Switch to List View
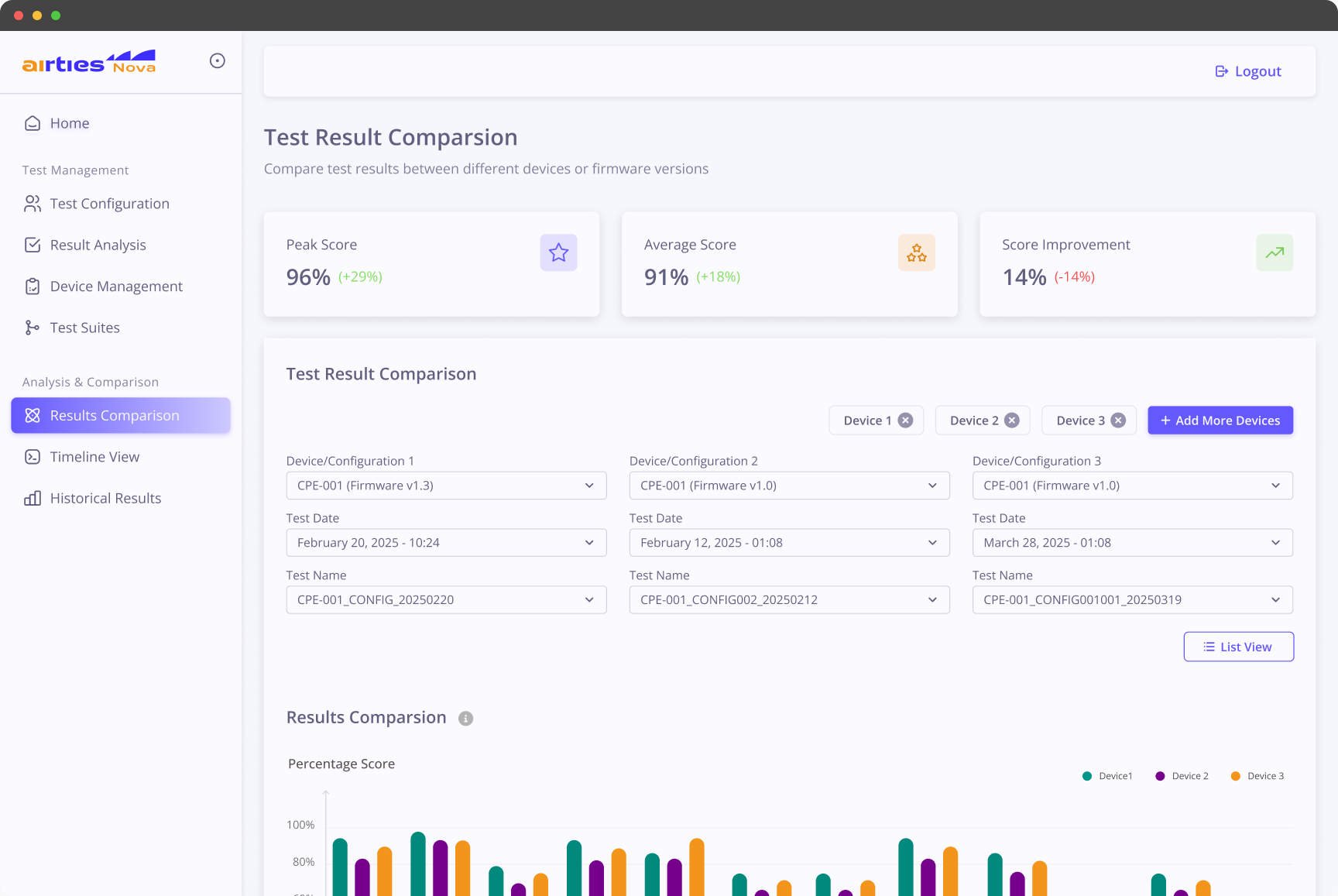 (x=1239, y=647)
